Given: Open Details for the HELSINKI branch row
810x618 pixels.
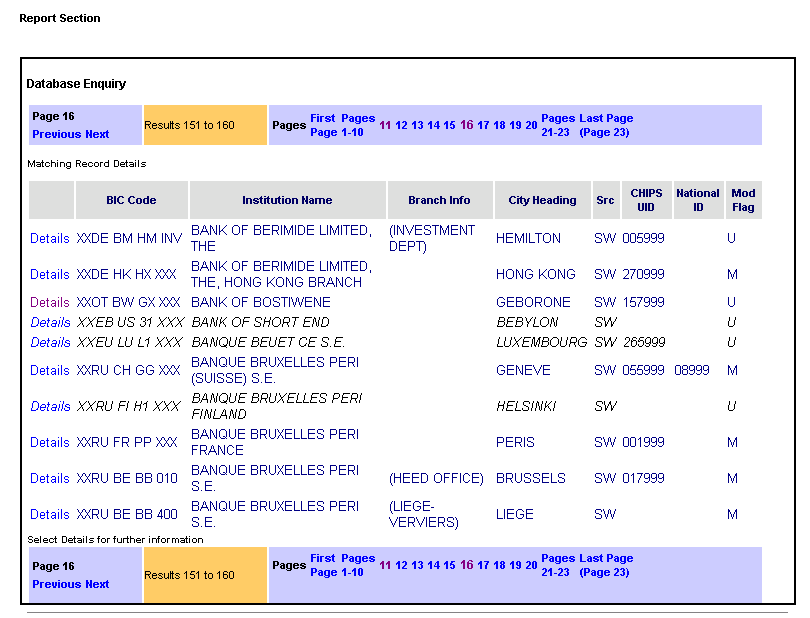Looking at the screenshot, I should click(x=49, y=406).
